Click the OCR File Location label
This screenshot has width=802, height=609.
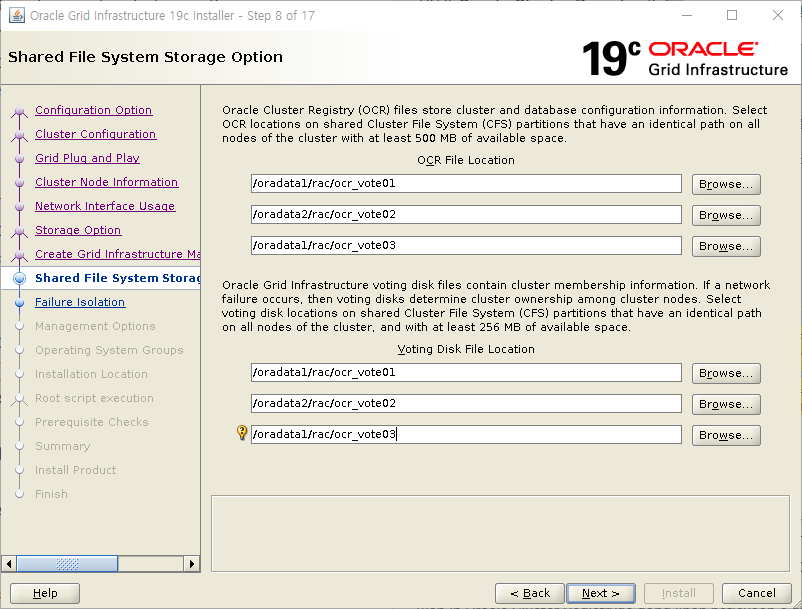pyautogui.click(x=466, y=160)
